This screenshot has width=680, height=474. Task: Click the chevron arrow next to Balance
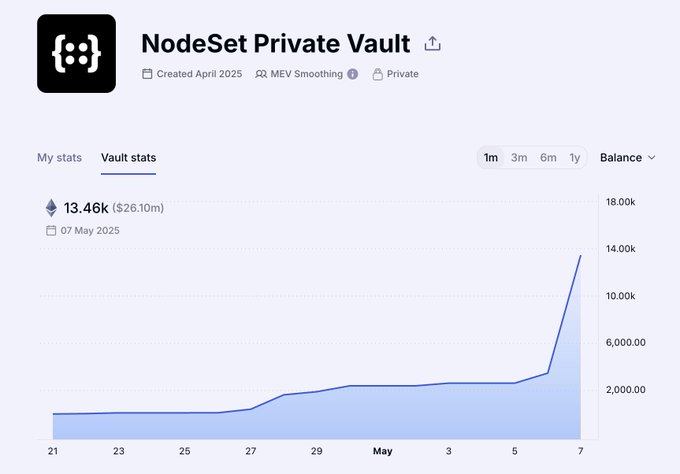652,158
